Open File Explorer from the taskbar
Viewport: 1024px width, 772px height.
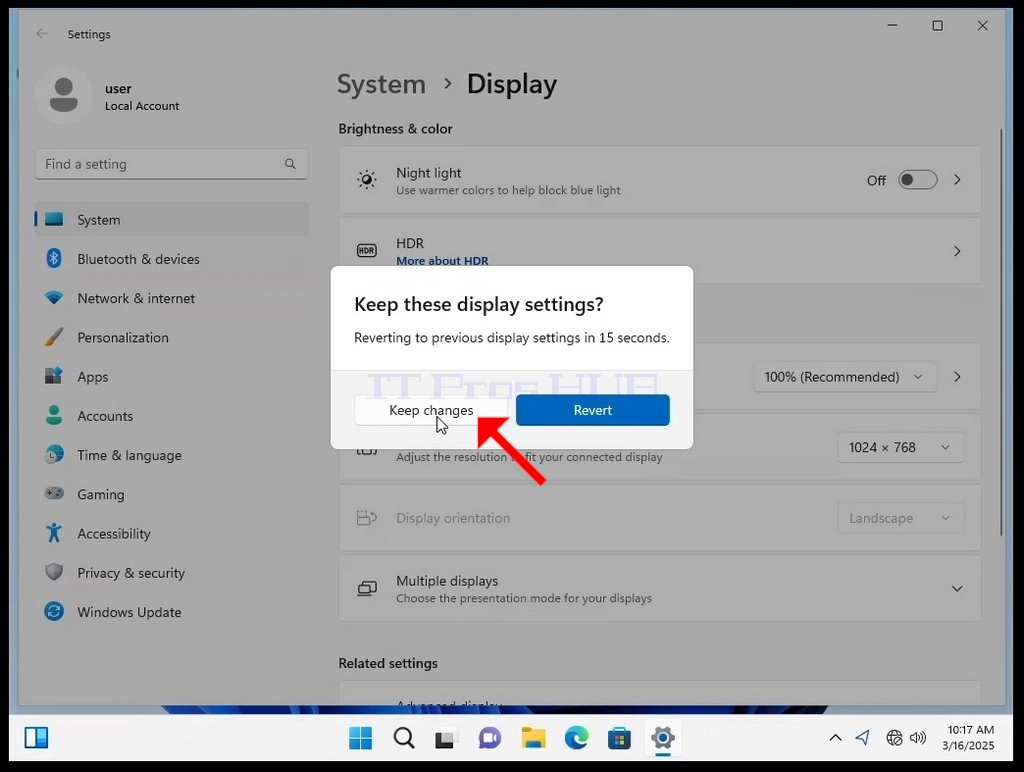point(534,738)
